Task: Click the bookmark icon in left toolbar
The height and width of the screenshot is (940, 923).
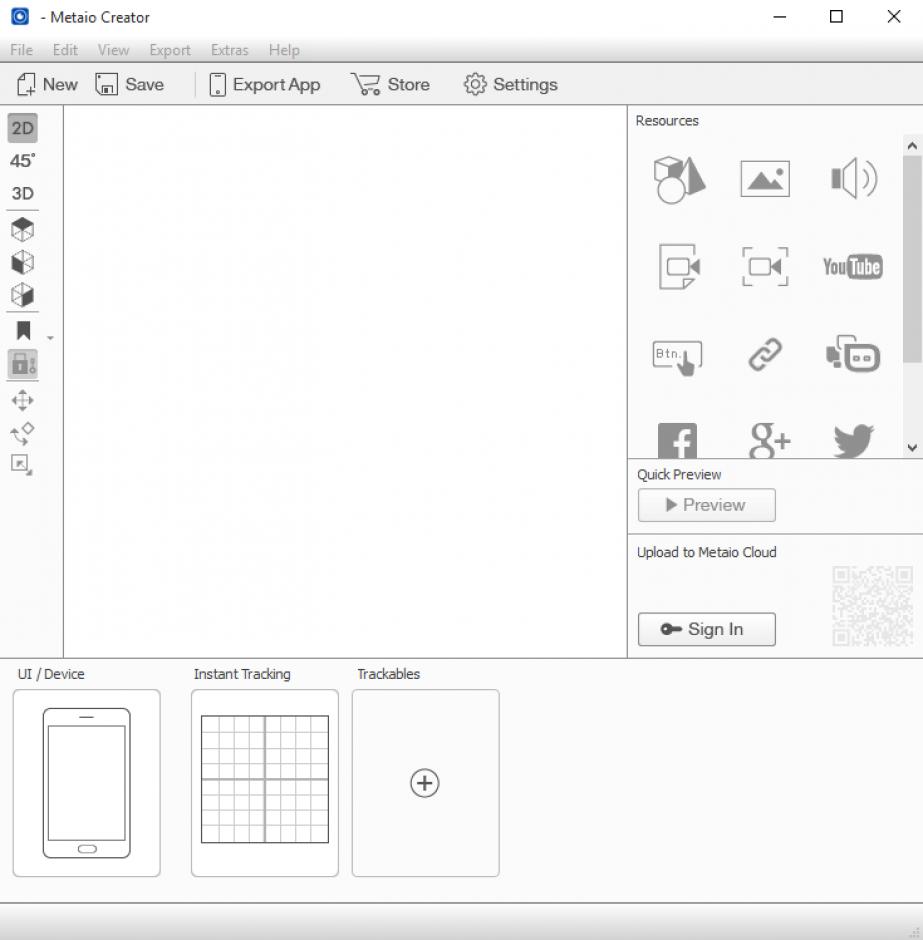Action: tap(23, 330)
